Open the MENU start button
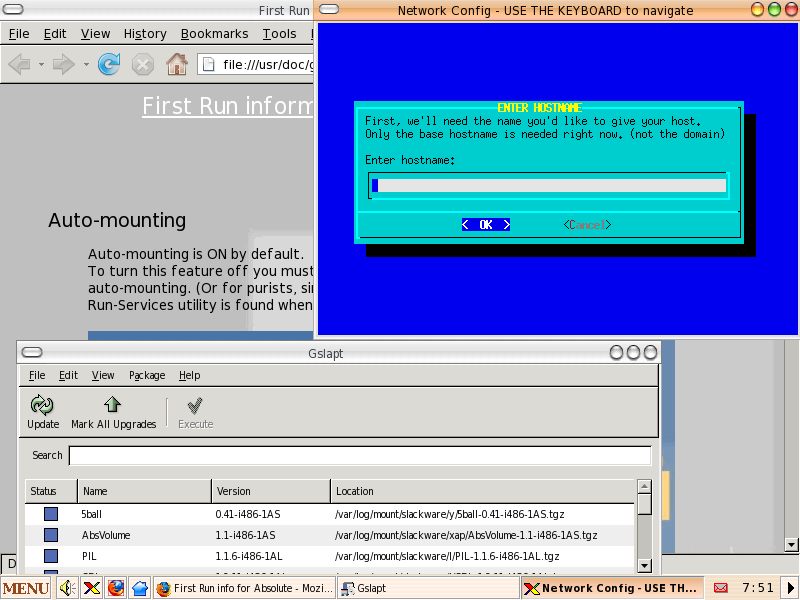Image resolution: width=800 pixels, height=600 pixels. click(26, 588)
